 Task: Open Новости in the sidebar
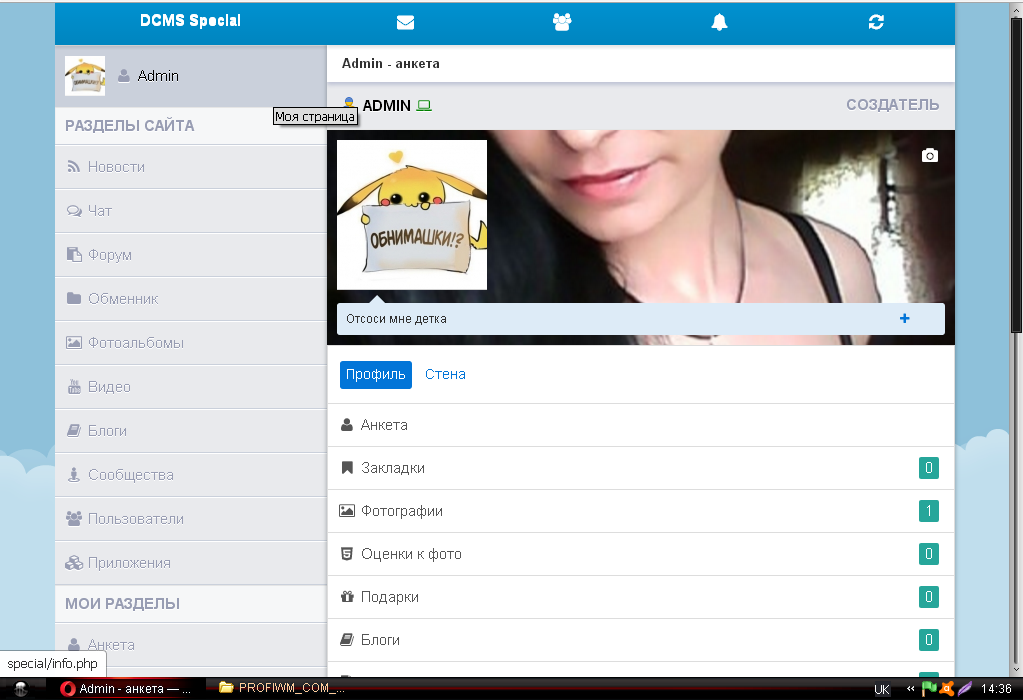[116, 167]
